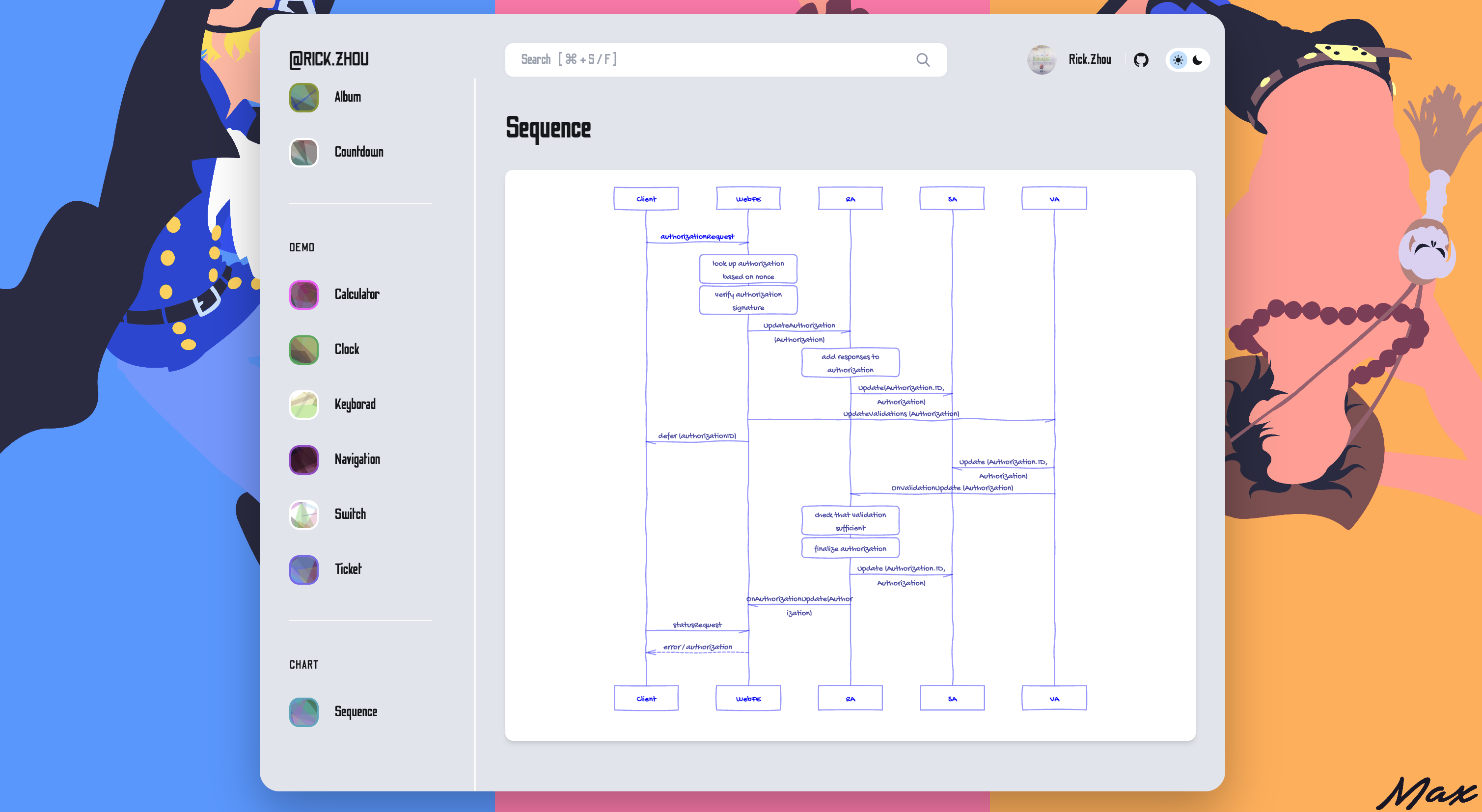Switch to dark mode via the moon icon

(x=1198, y=59)
